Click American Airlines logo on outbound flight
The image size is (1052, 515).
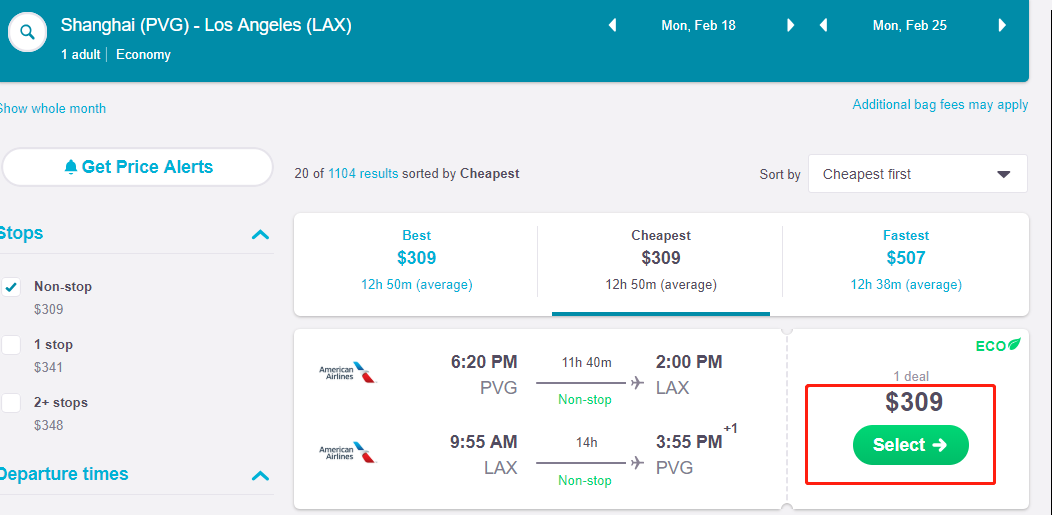[x=347, y=374]
